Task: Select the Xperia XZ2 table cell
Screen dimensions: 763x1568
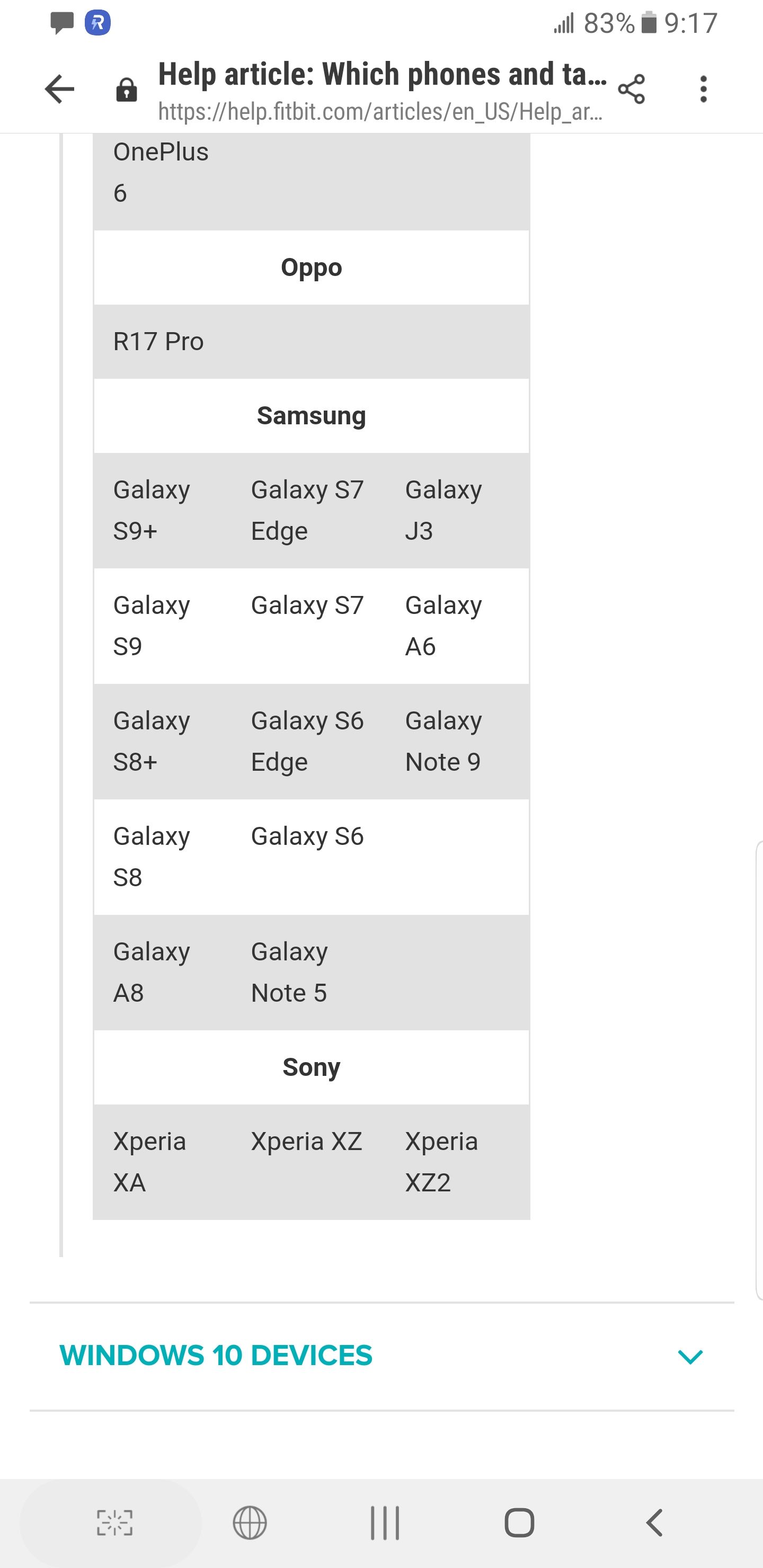Action: coord(441,1161)
